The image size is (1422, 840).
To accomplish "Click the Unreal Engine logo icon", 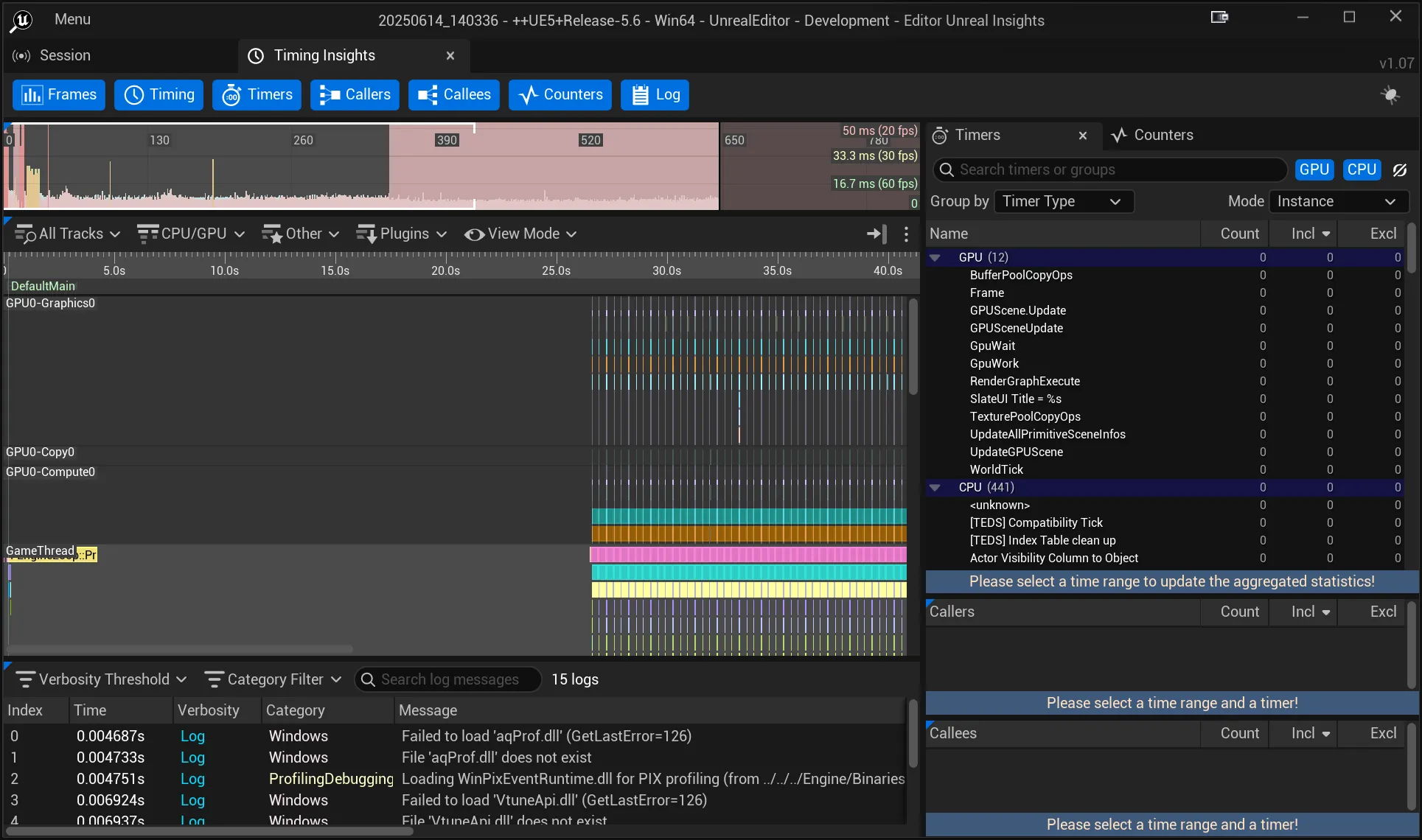I will tap(21, 21).
